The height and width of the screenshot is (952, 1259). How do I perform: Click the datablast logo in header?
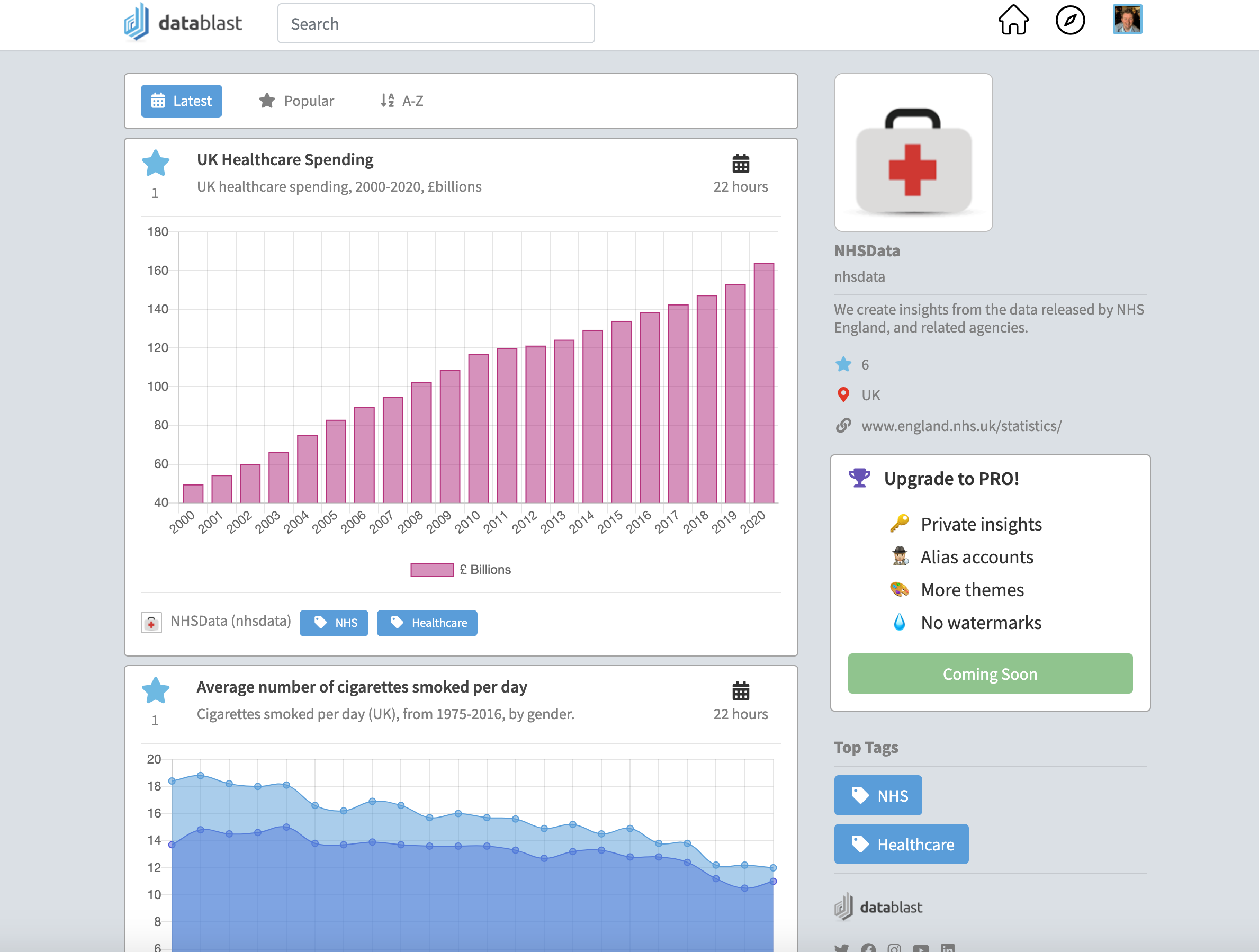click(x=183, y=23)
